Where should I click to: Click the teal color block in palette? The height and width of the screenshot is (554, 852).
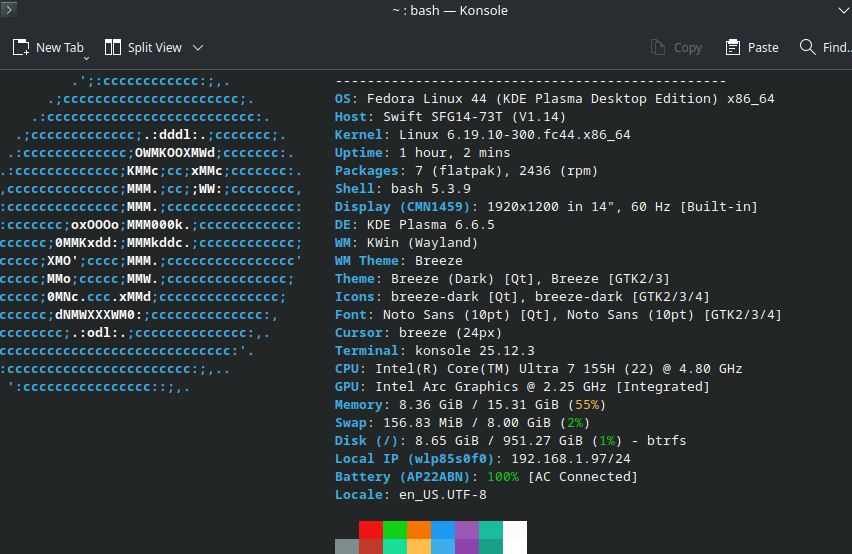(x=491, y=530)
